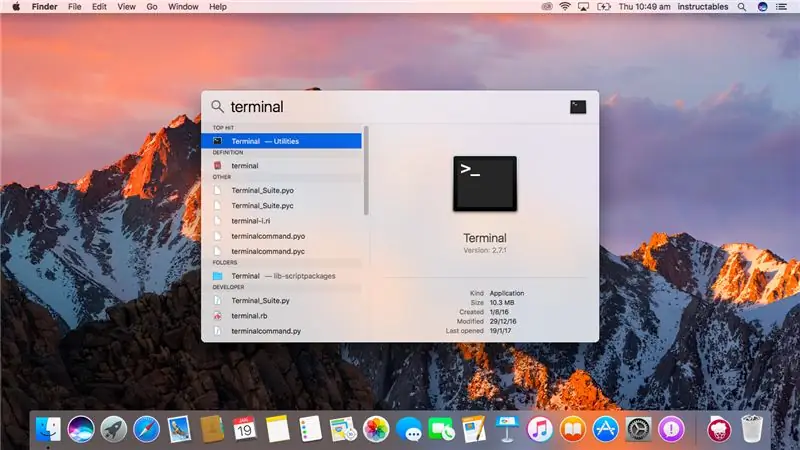Select terminalcommand.pyo result
Image resolution: width=800 pixels, height=450 pixels.
(x=281, y=236)
